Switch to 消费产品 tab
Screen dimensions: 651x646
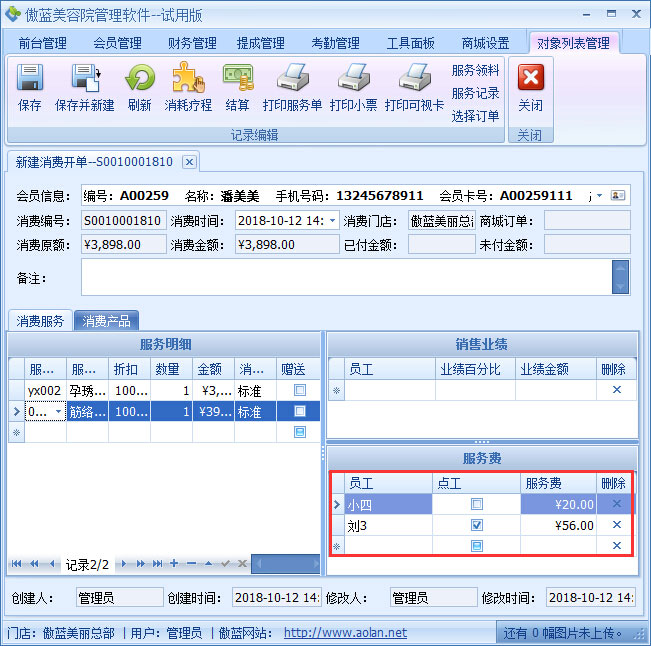coord(106,321)
